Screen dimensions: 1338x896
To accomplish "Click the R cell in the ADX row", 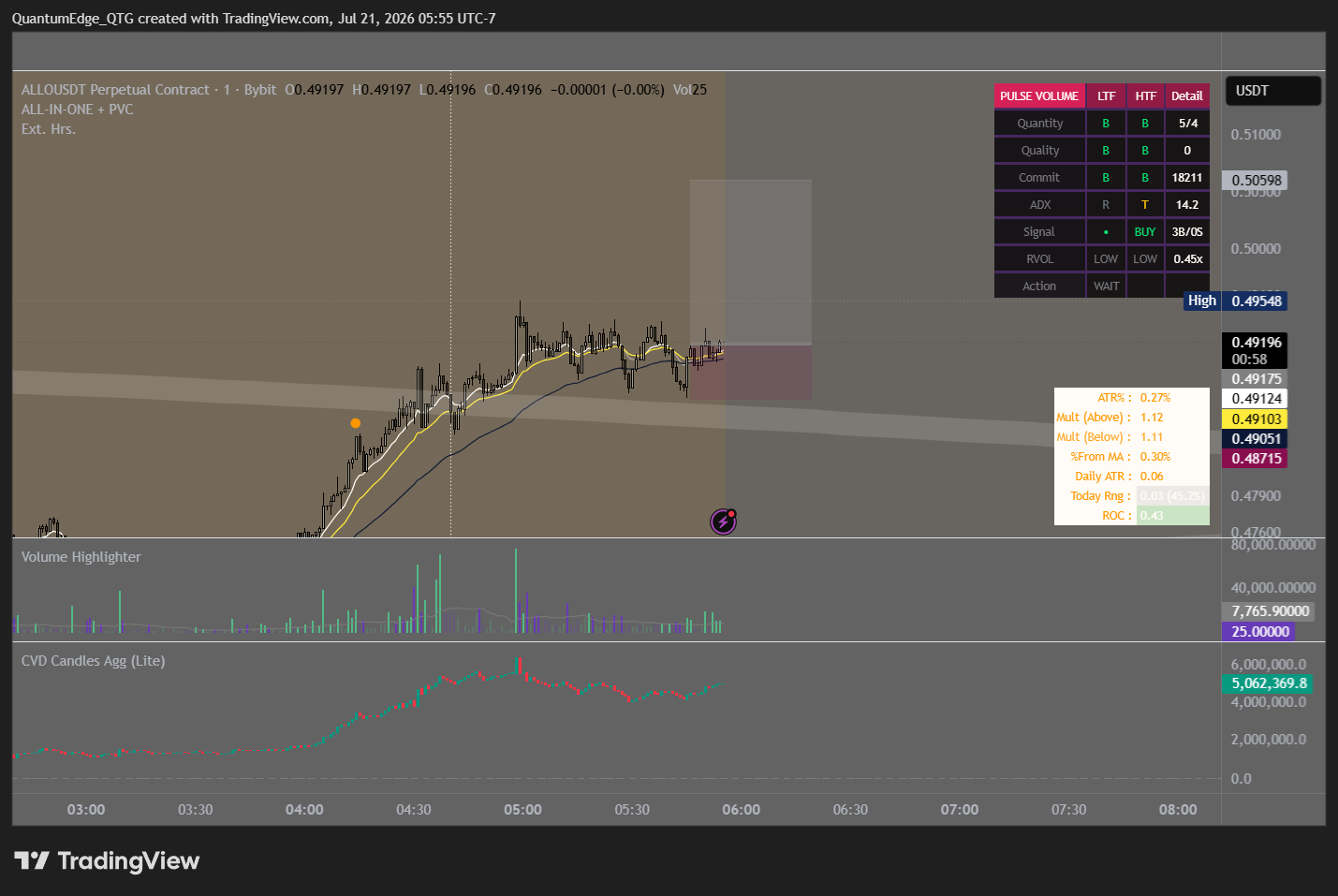I will point(1106,205).
